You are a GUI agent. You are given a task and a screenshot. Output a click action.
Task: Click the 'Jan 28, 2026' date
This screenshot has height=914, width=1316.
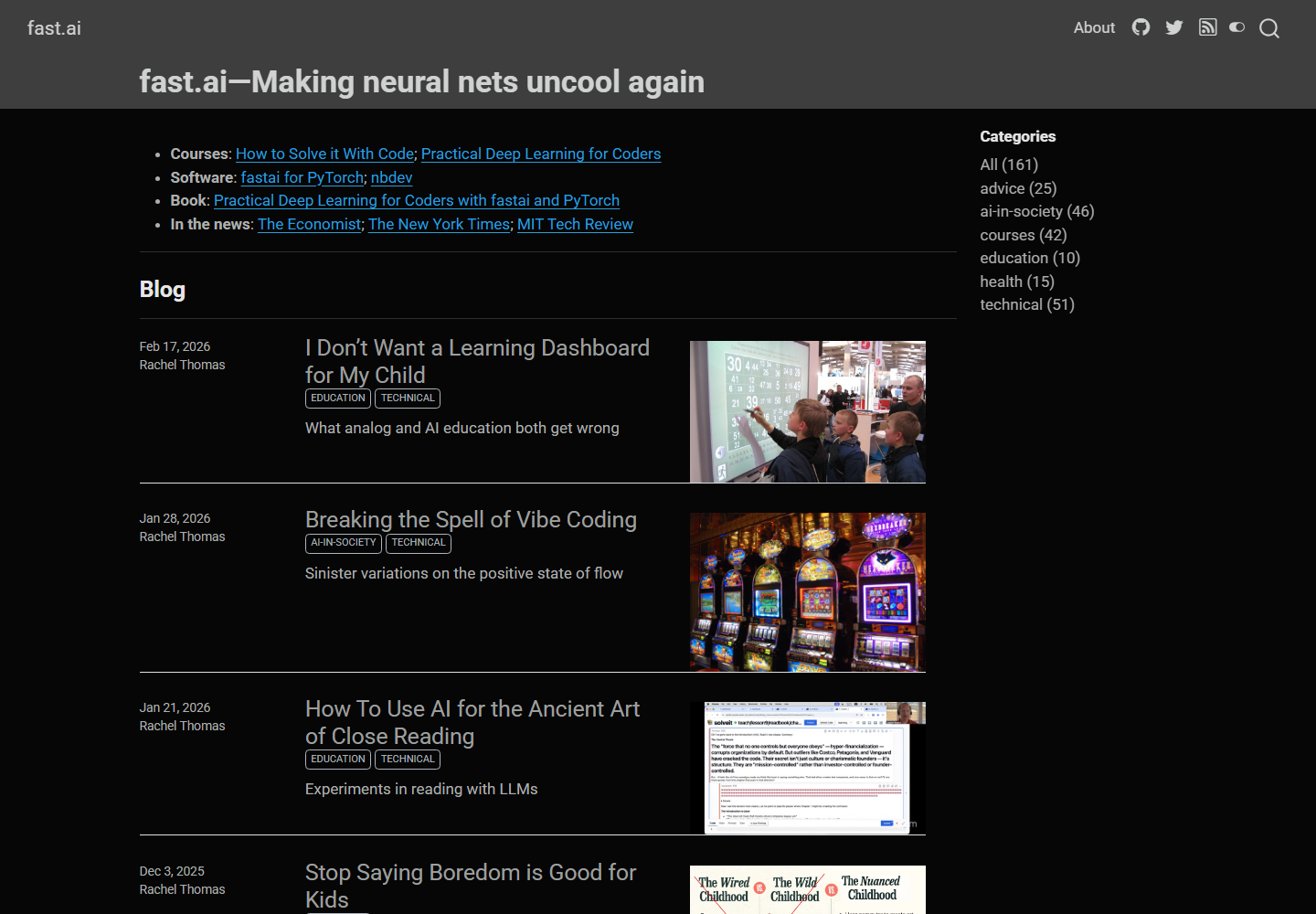coord(175,518)
